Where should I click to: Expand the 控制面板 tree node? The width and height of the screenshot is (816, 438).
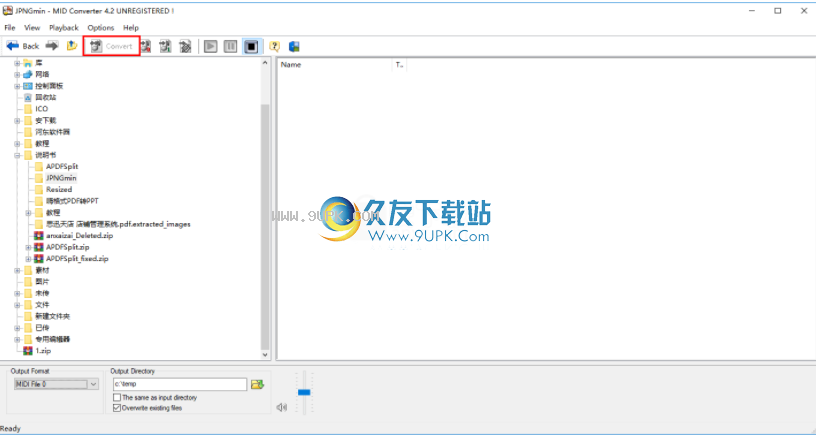pos(17,86)
